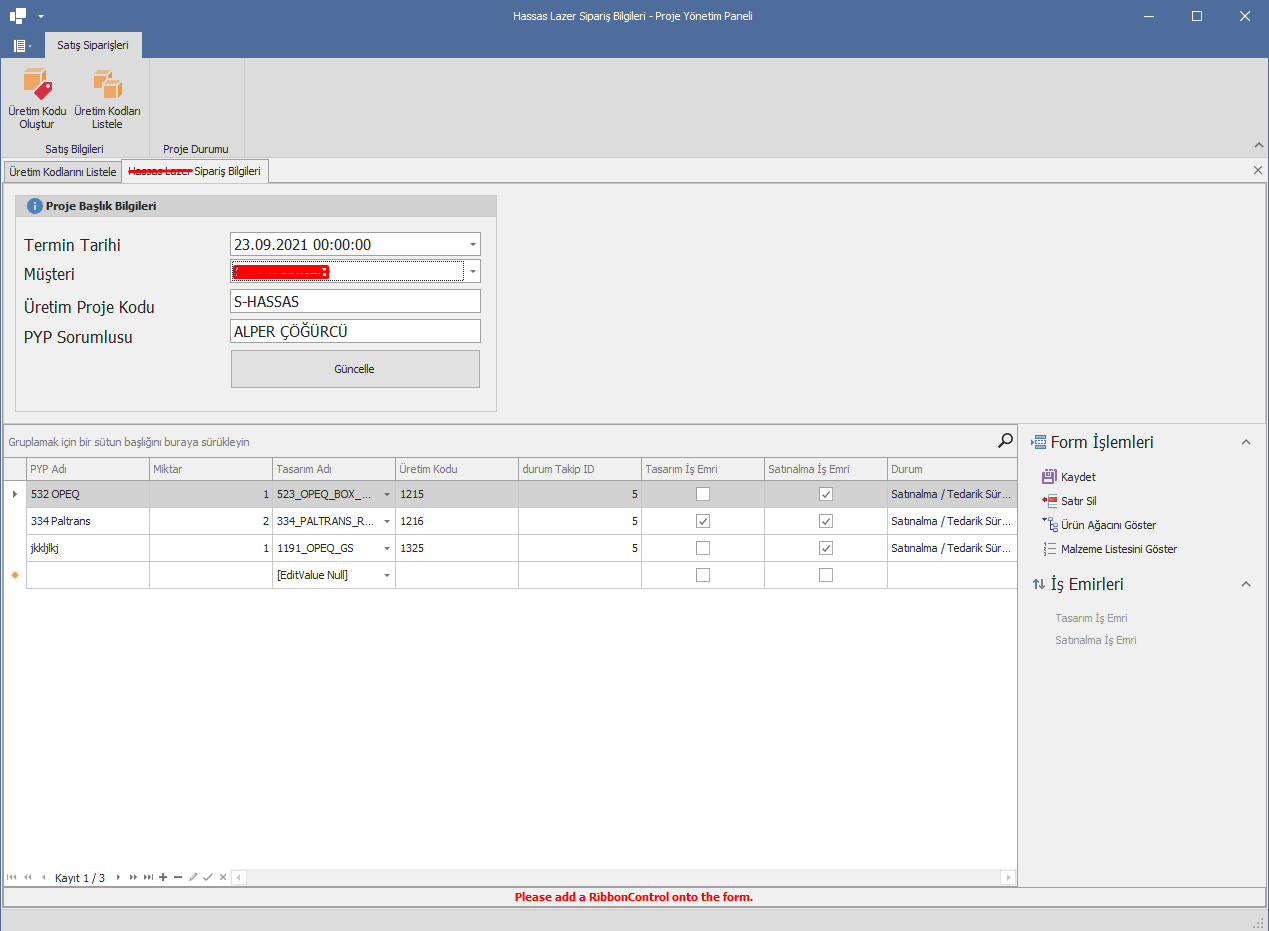The image size is (1269, 931).
Task: Click the search magnifier in grid header
Action: [1004, 439]
